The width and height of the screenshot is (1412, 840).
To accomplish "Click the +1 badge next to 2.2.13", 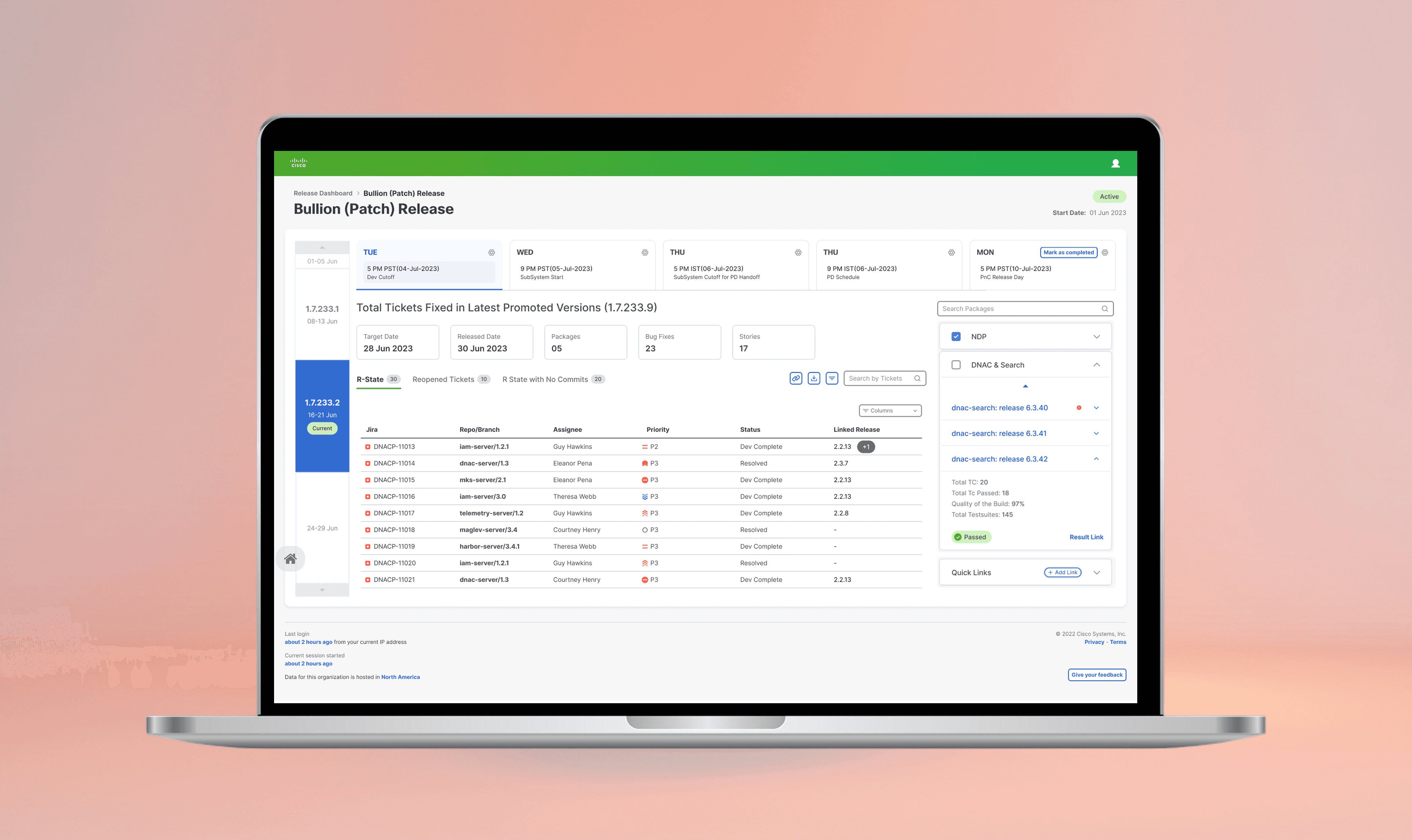I will [866, 447].
